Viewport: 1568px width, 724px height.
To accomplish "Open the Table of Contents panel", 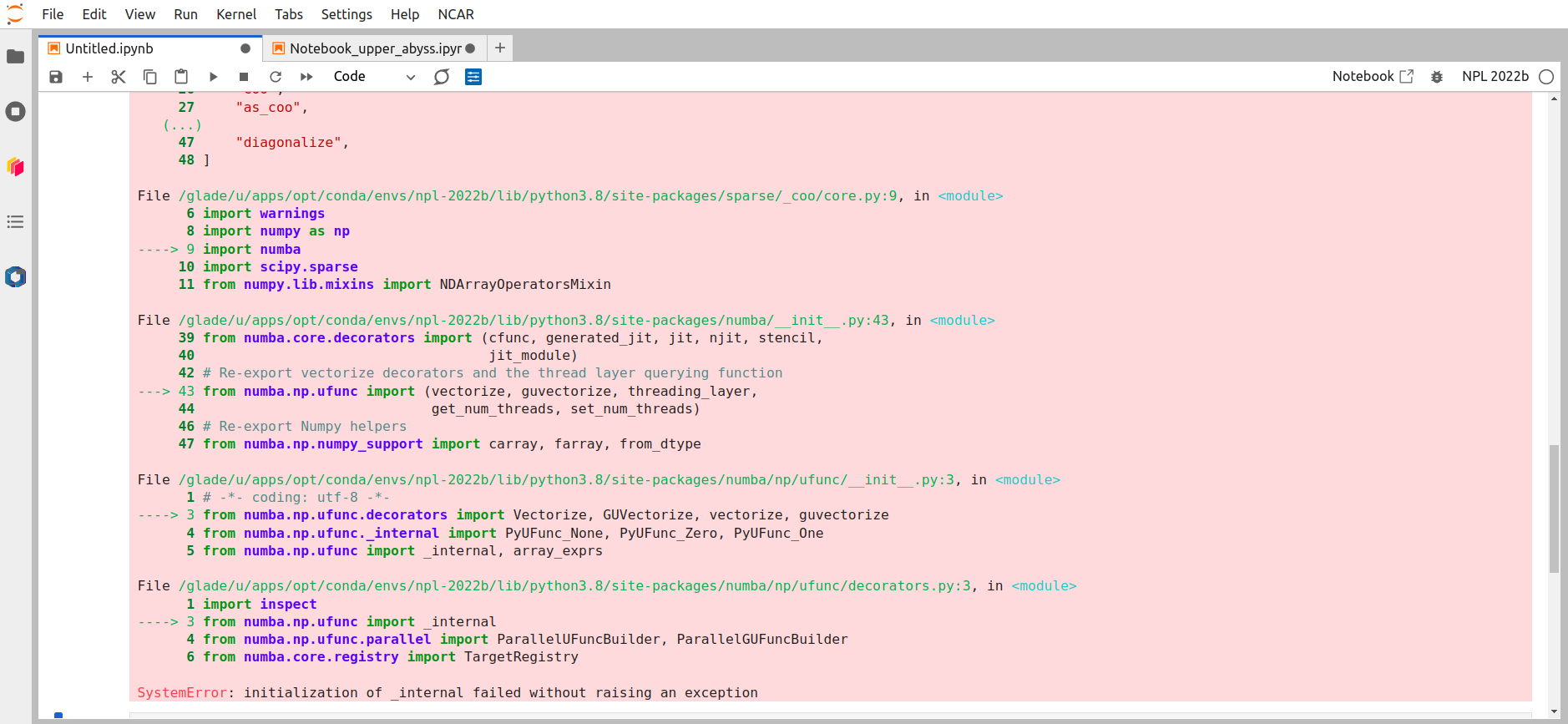I will point(15,222).
